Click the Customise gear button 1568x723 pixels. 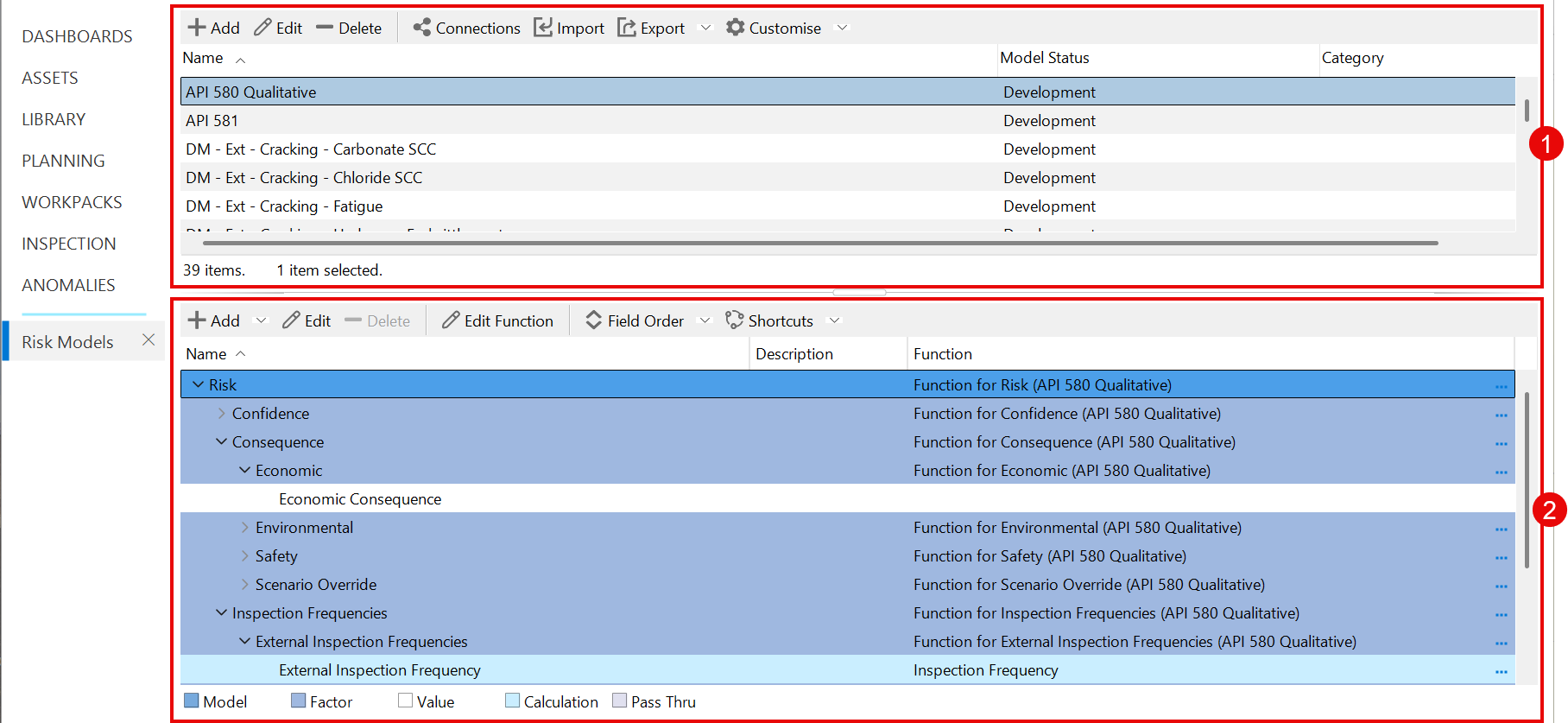pos(774,28)
